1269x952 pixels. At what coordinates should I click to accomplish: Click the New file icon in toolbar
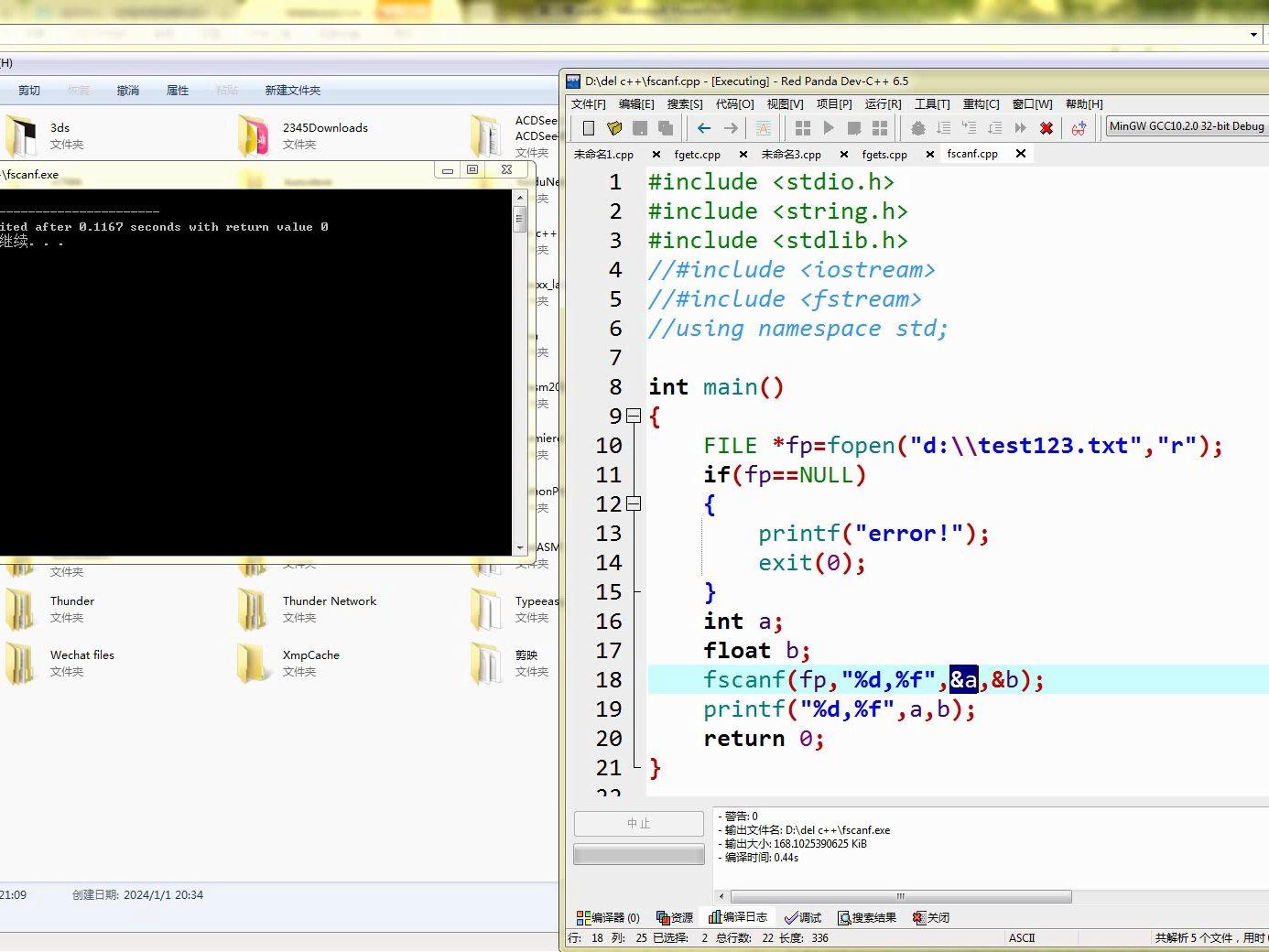pyautogui.click(x=589, y=128)
